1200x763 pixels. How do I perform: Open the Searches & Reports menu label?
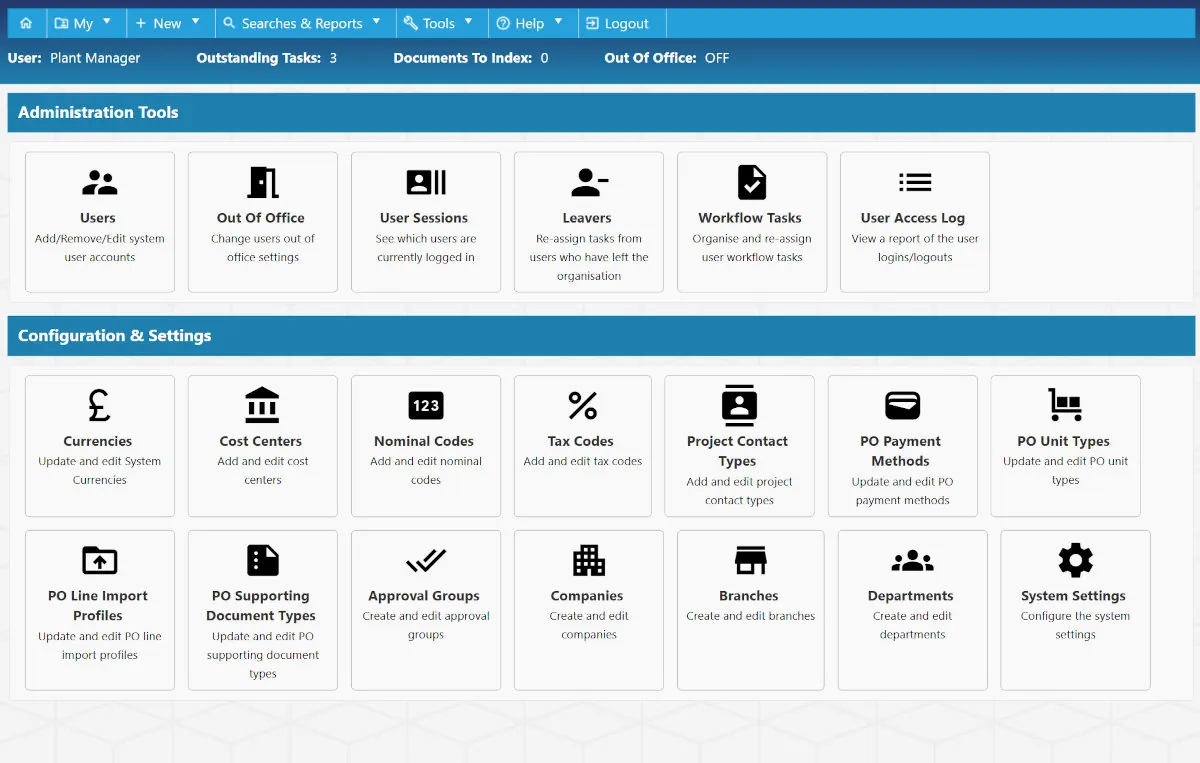click(302, 24)
